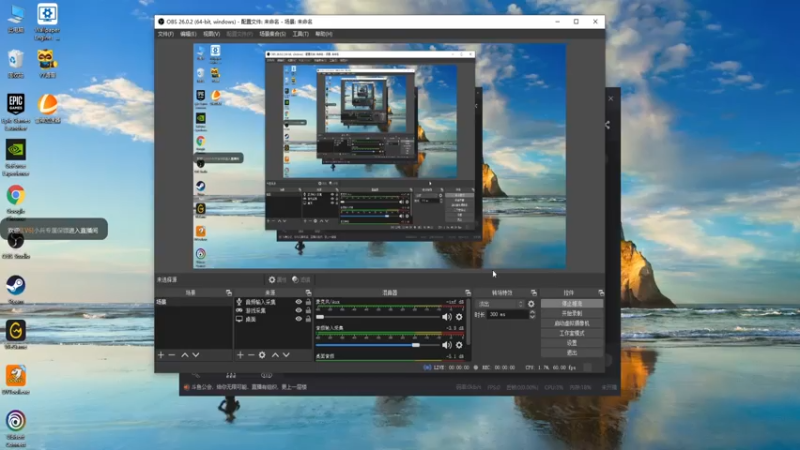The width and height of the screenshot is (800, 450).
Task: Click the OBS preview canvas area
Action: 380,156
